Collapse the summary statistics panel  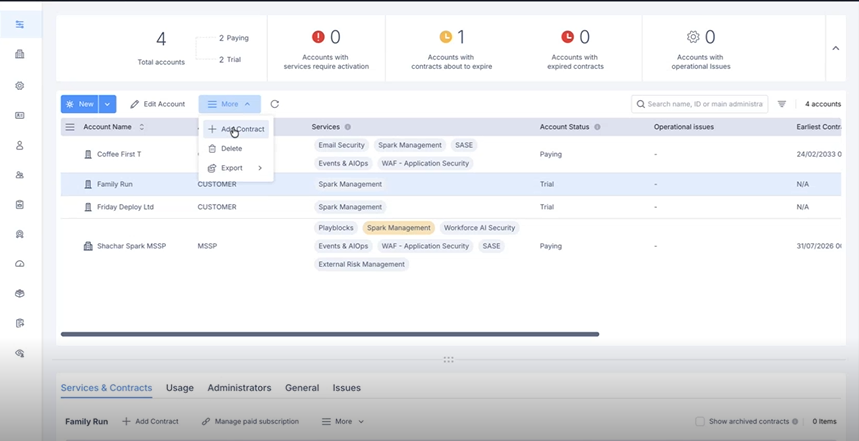(835, 48)
